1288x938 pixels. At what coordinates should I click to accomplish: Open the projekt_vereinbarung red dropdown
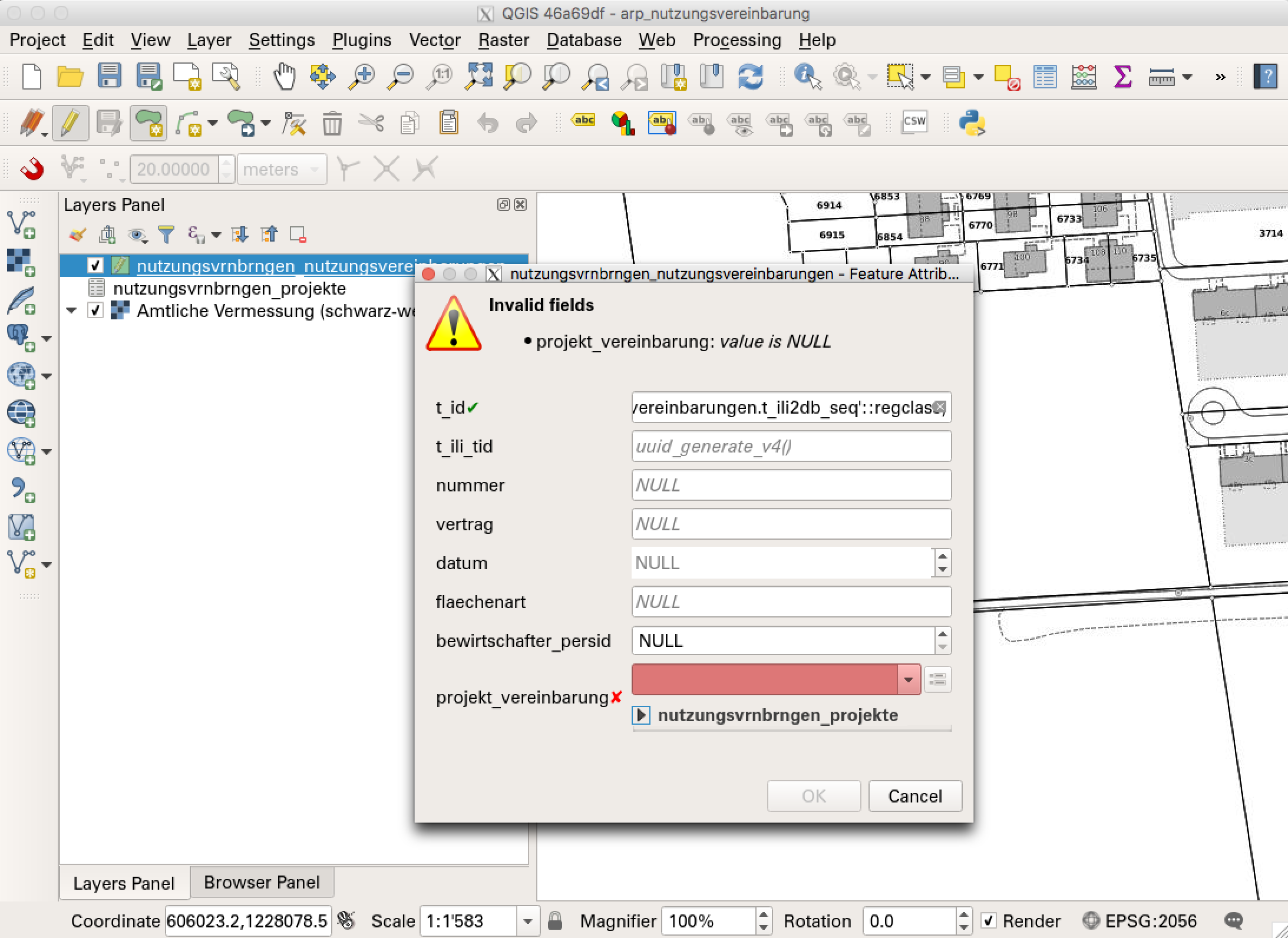coord(908,679)
